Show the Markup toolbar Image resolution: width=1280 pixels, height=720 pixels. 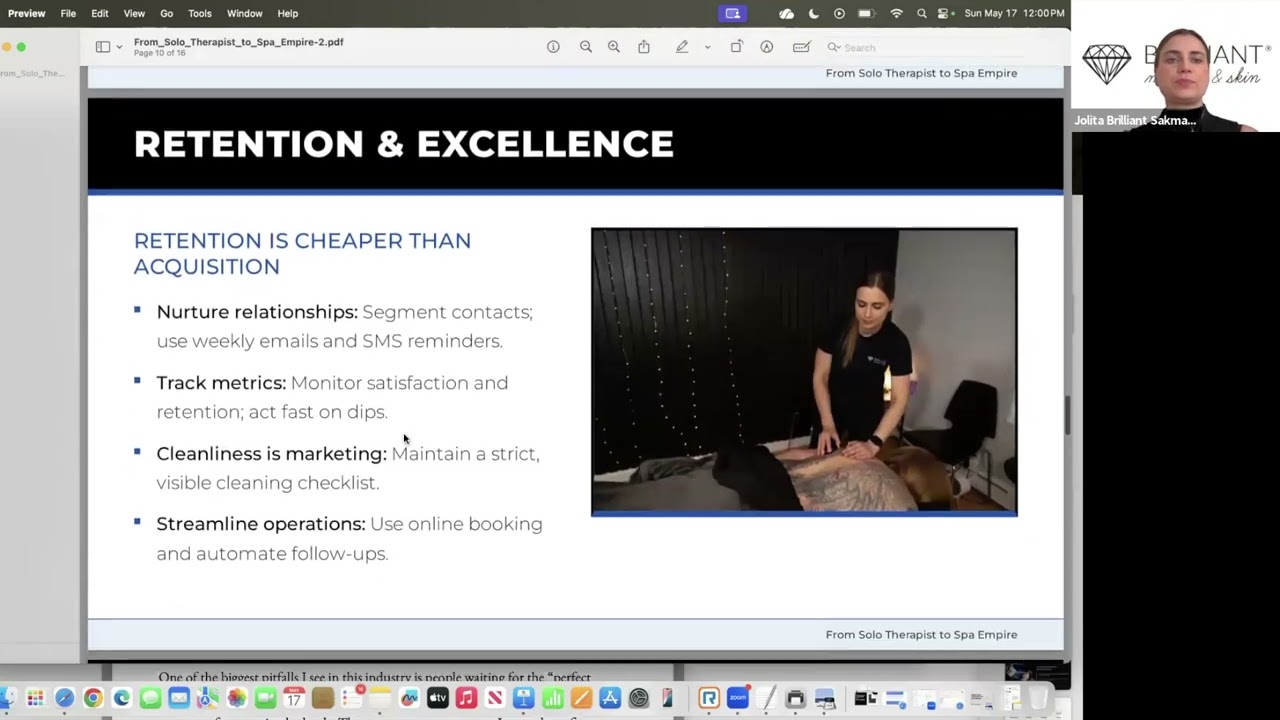click(x=767, y=47)
